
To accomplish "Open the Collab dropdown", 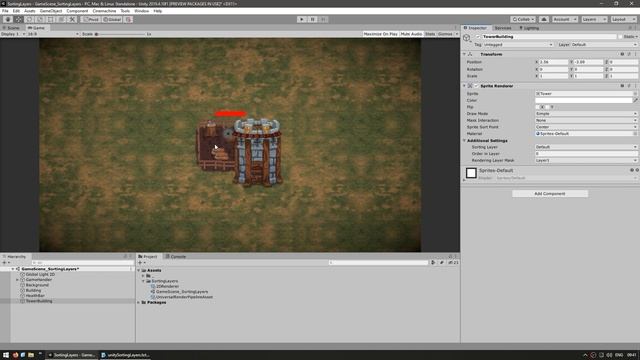I will 523,19.
